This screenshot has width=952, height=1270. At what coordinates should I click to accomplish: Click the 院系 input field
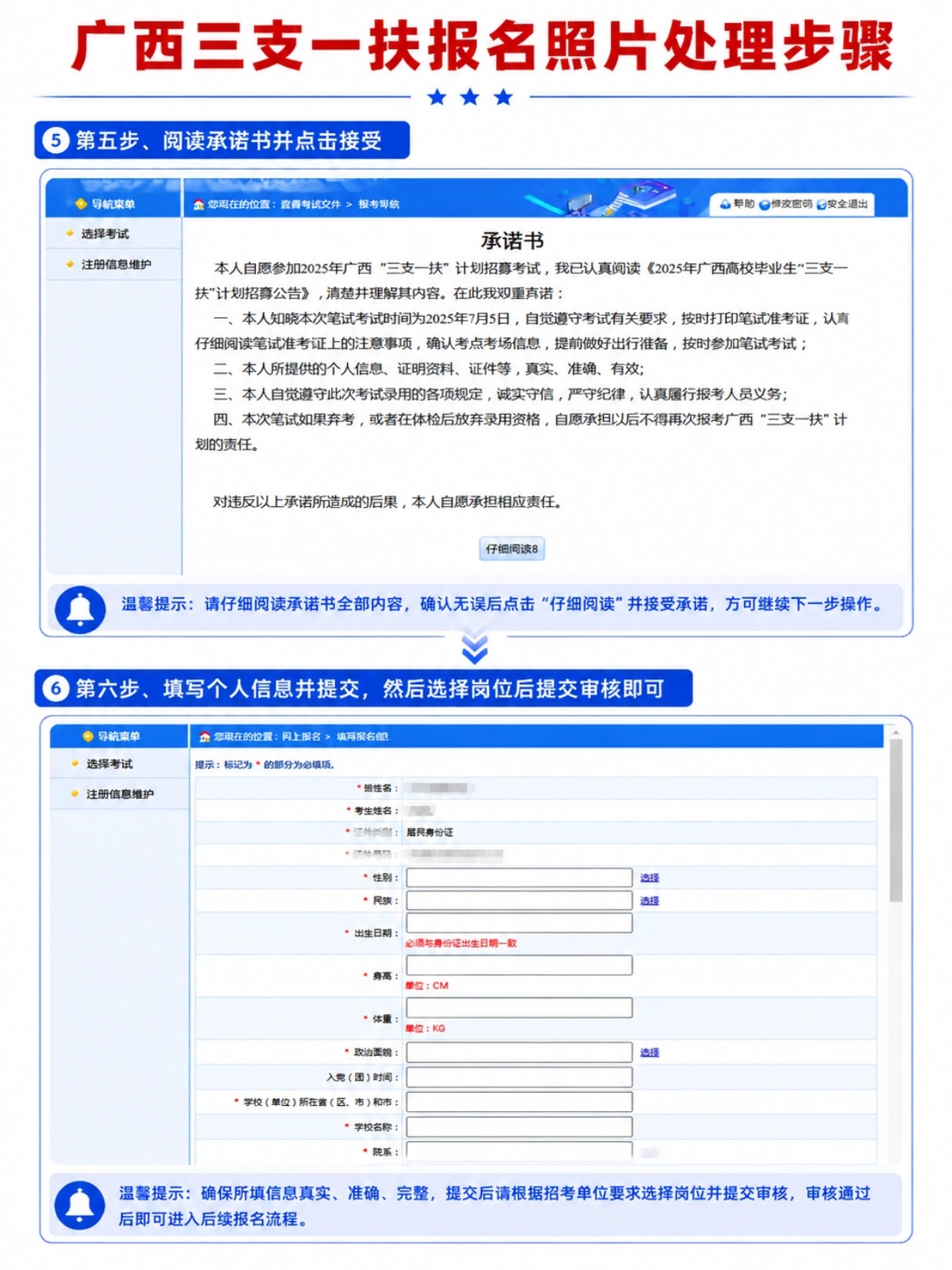(519, 1150)
